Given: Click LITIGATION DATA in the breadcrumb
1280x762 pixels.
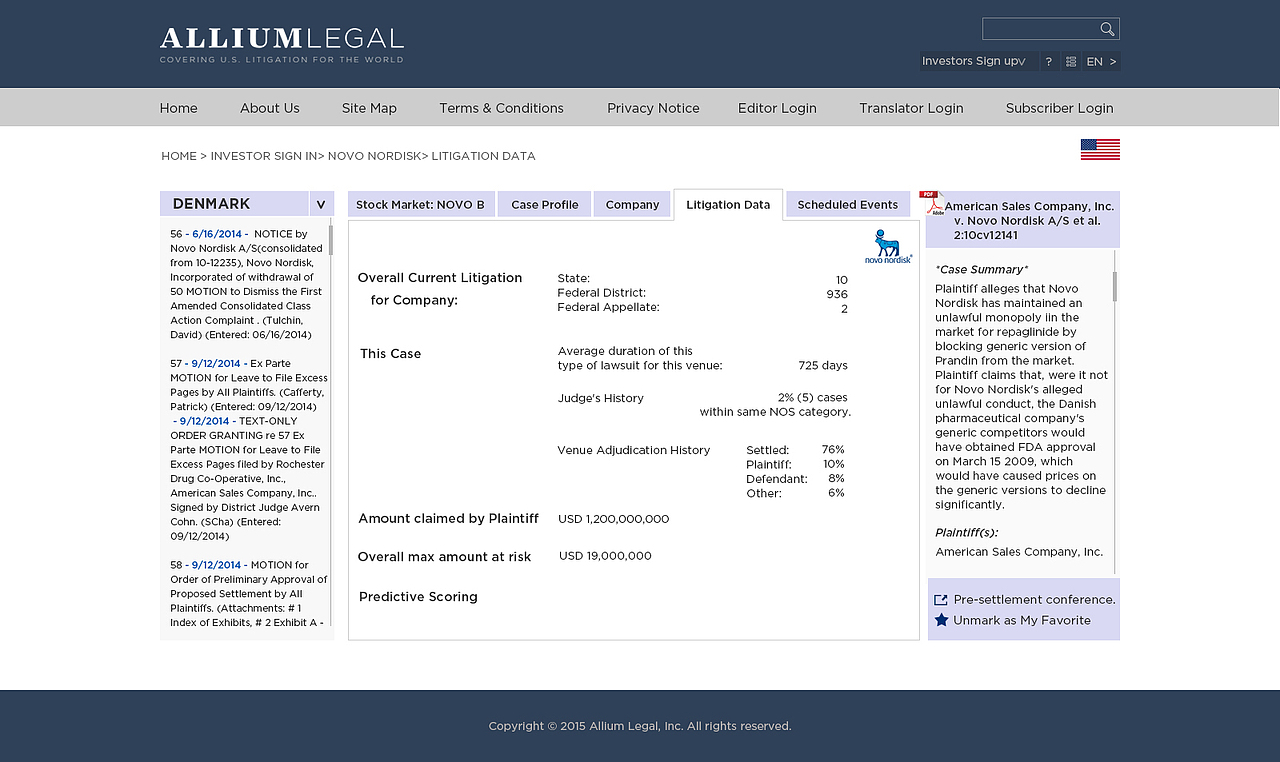Looking at the screenshot, I should tap(483, 156).
